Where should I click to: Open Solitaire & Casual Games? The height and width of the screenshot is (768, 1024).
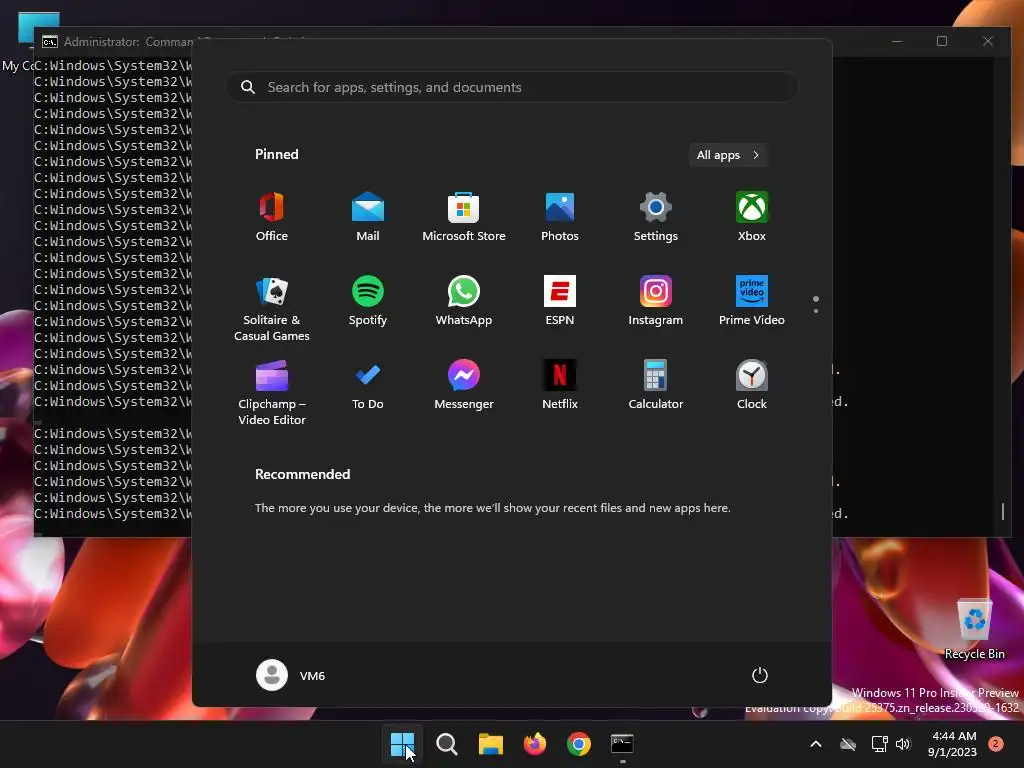pos(272,308)
